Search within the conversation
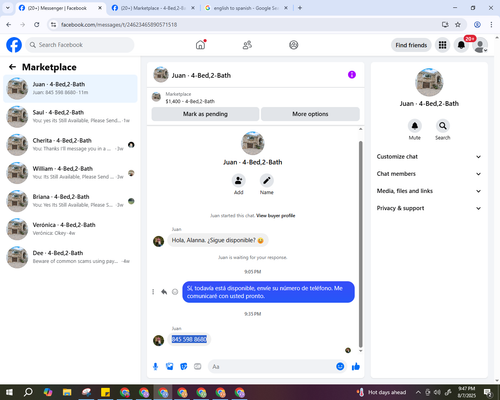The width and height of the screenshot is (500, 400). [443, 126]
